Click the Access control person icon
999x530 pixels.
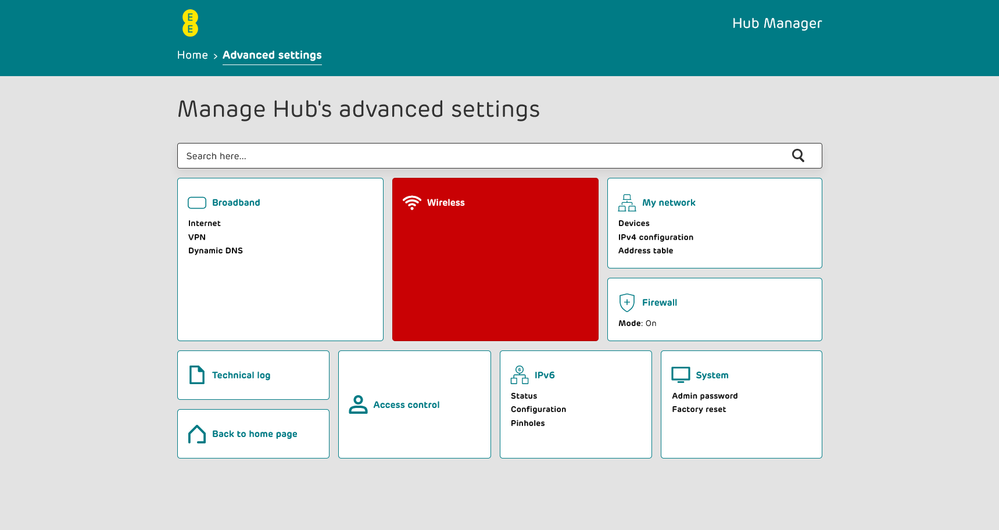[358, 405]
